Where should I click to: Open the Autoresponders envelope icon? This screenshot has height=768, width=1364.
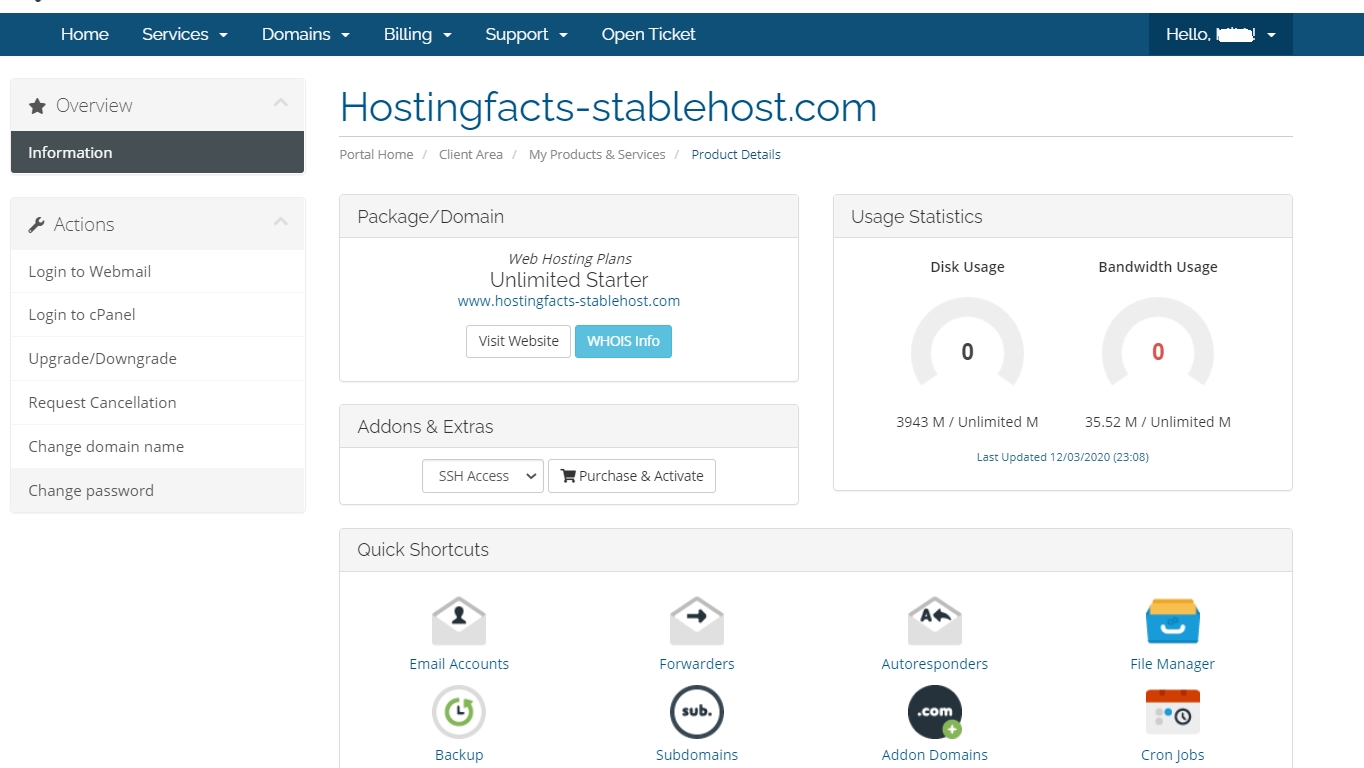coord(935,621)
